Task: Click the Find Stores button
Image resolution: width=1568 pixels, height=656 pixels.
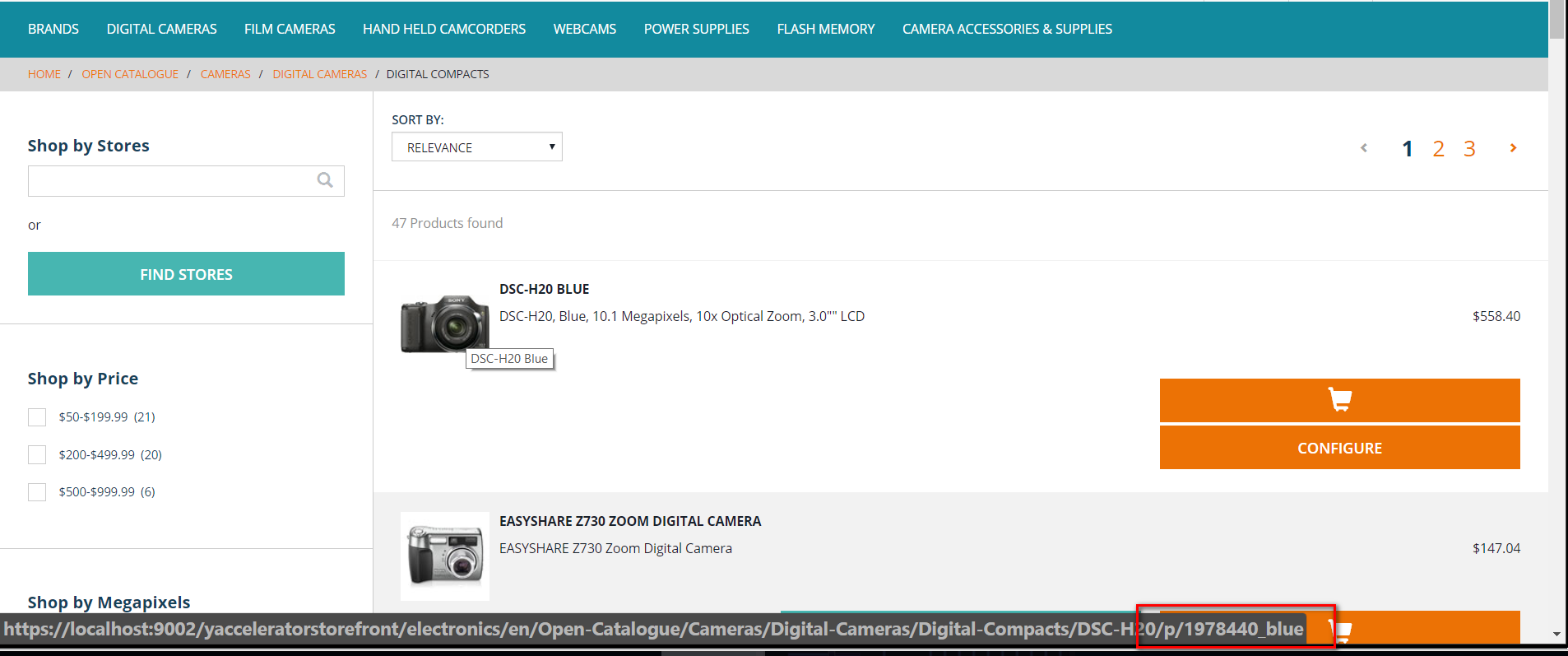Action: point(186,274)
